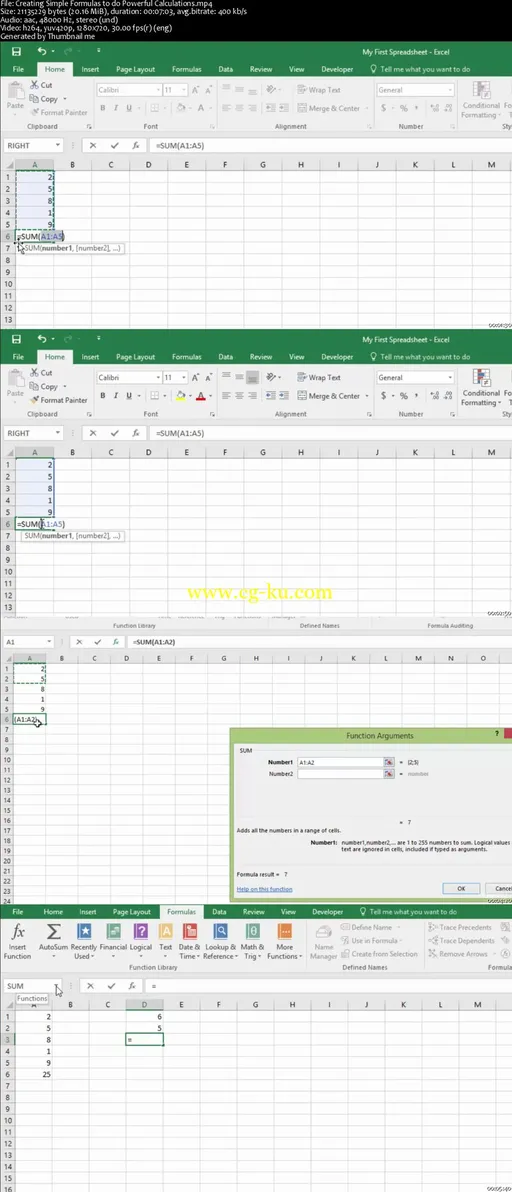Click Cancel in Function Arguments dialog
The width and height of the screenshot is (512, 1192).
coord(501,888)
